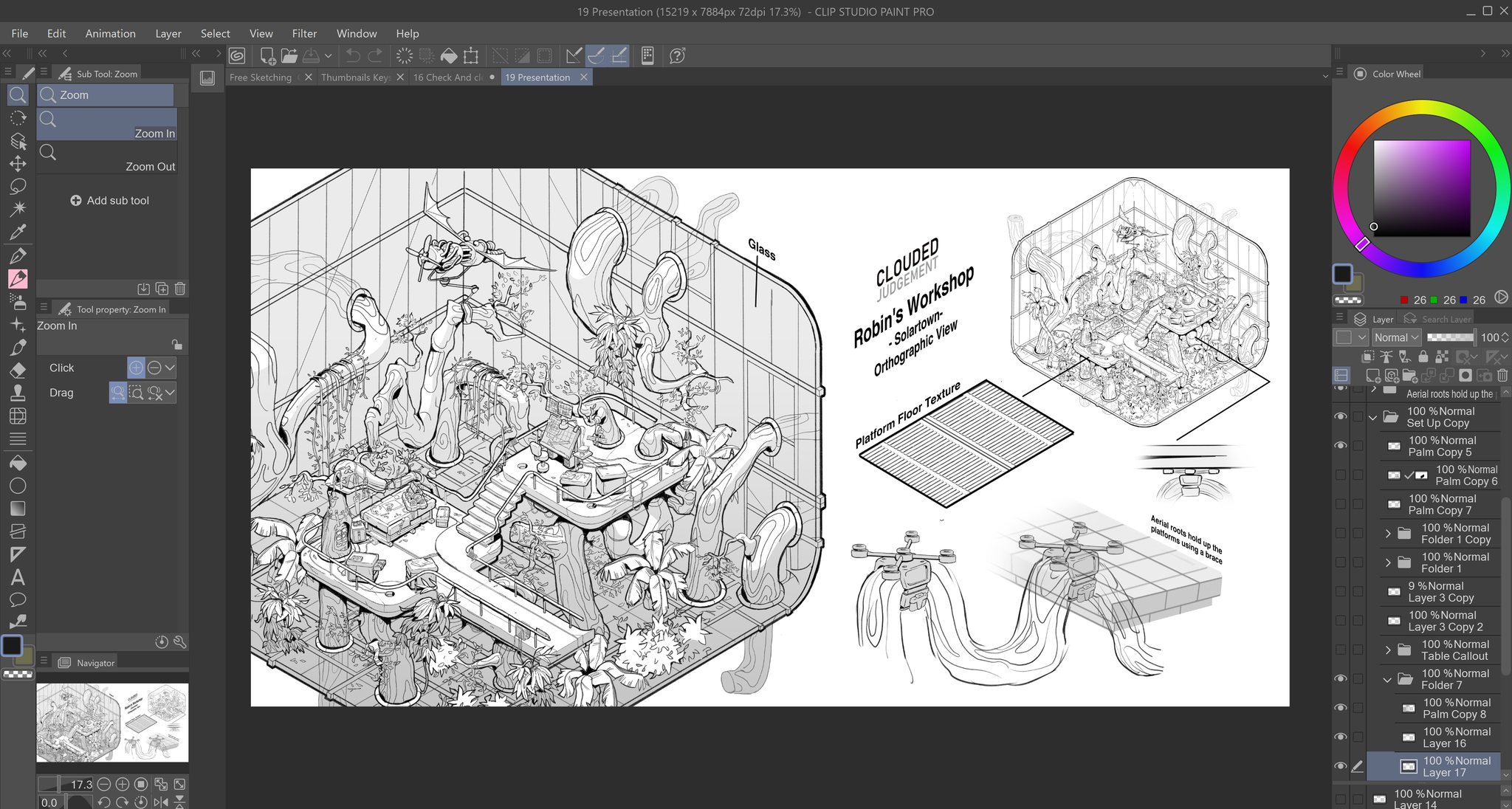The height and width of the screenshot is (809, 1512).
Task: Expand the Table Callout folder
Action: tap(1388, 650)
